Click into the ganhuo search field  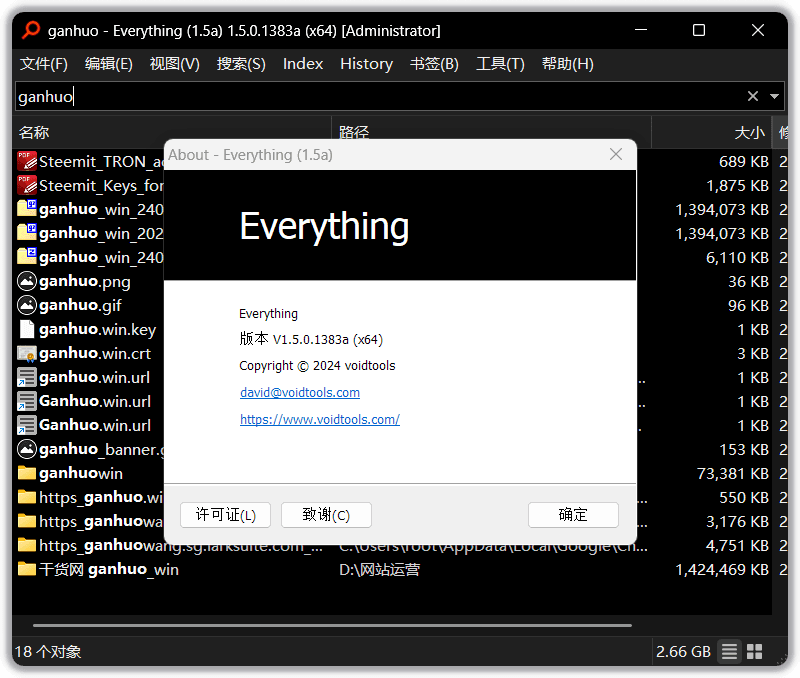point(380,96)
